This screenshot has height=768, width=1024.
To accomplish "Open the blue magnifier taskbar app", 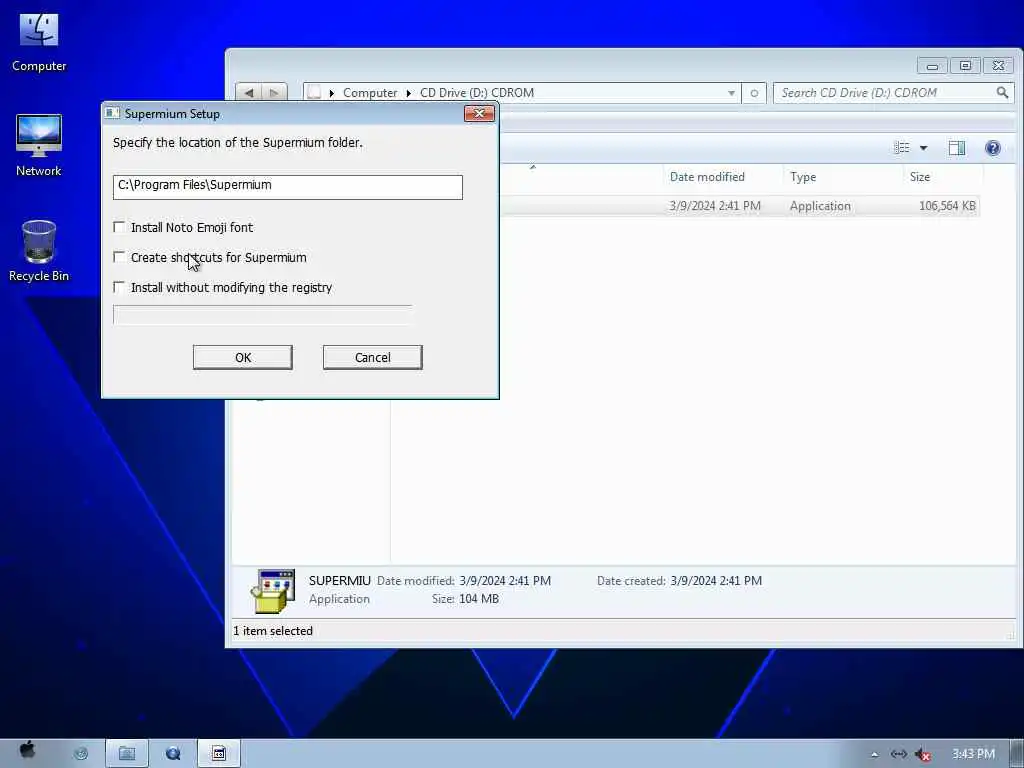I will click(x=173, y=753).
